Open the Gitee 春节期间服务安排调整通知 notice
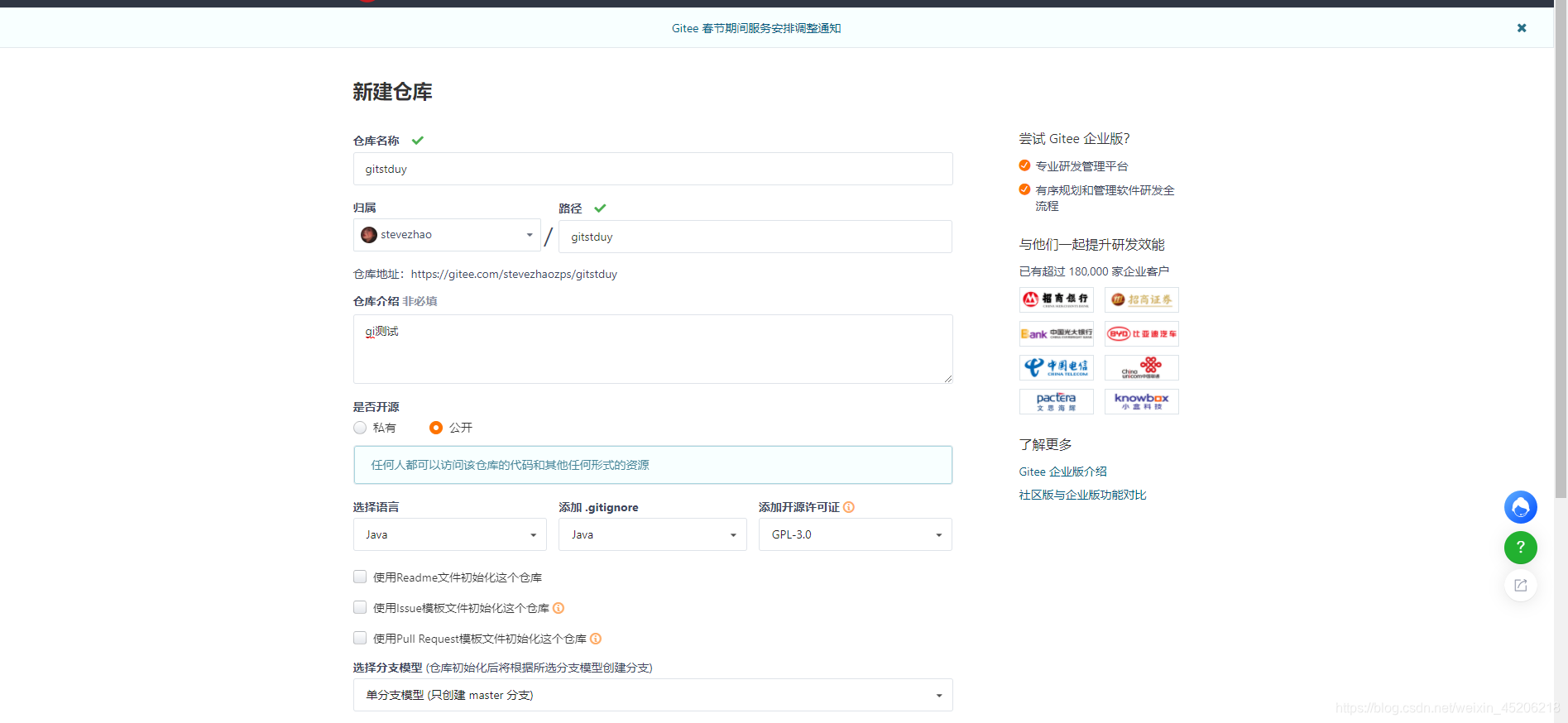The height and width of the screenshot is (723, 1568). 756,28
